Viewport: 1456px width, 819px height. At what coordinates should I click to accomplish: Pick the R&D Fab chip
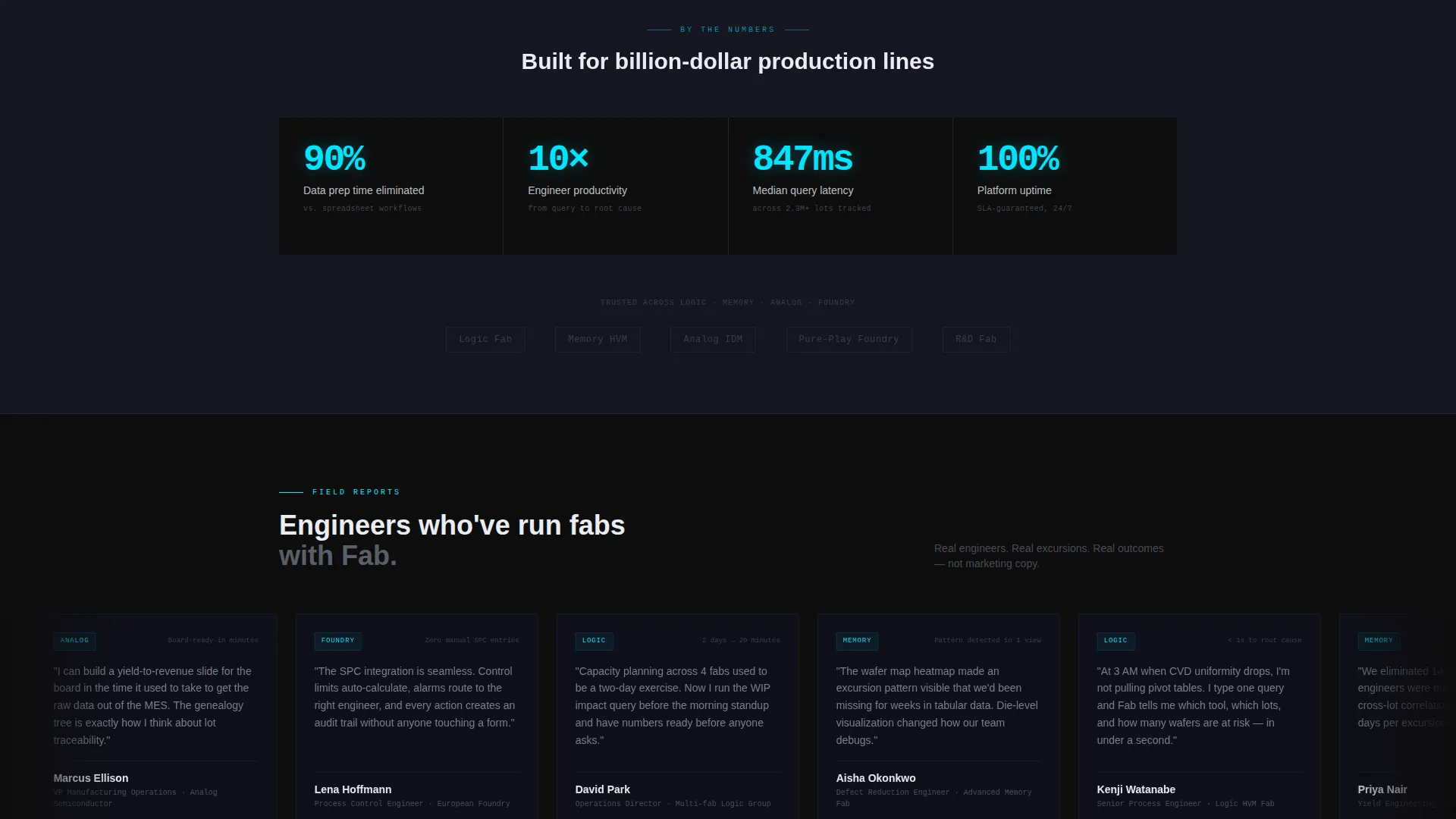[976, 339]
